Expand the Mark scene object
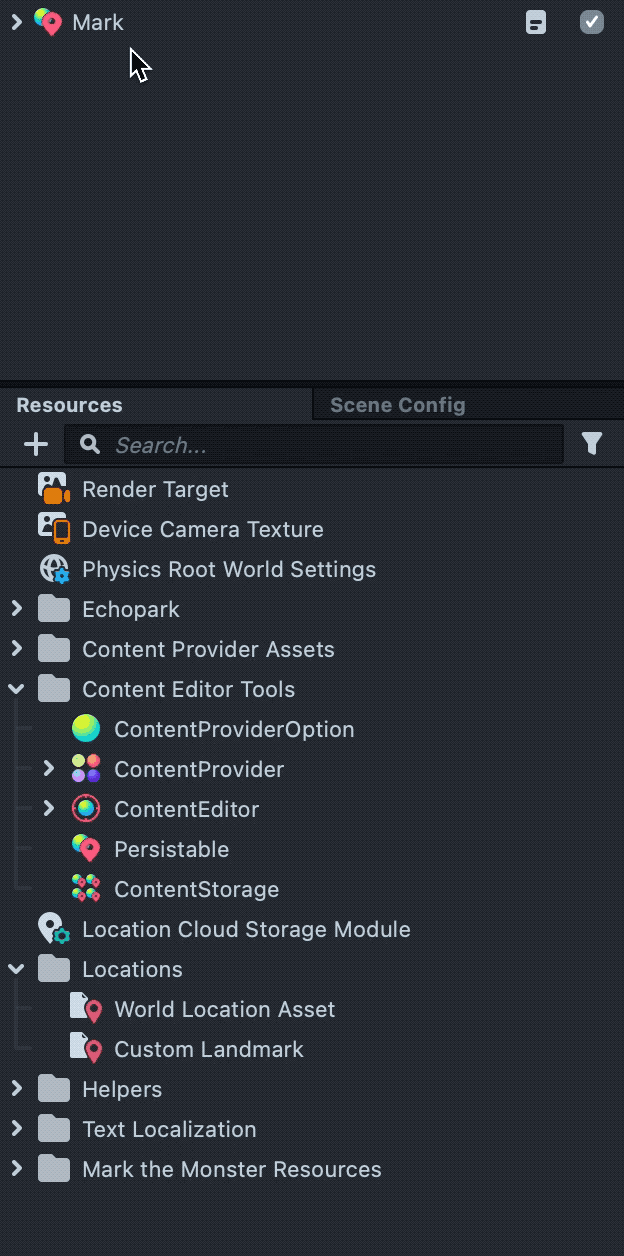The width and height of the screenshot is (624, 1256). (x=16, y=22)
